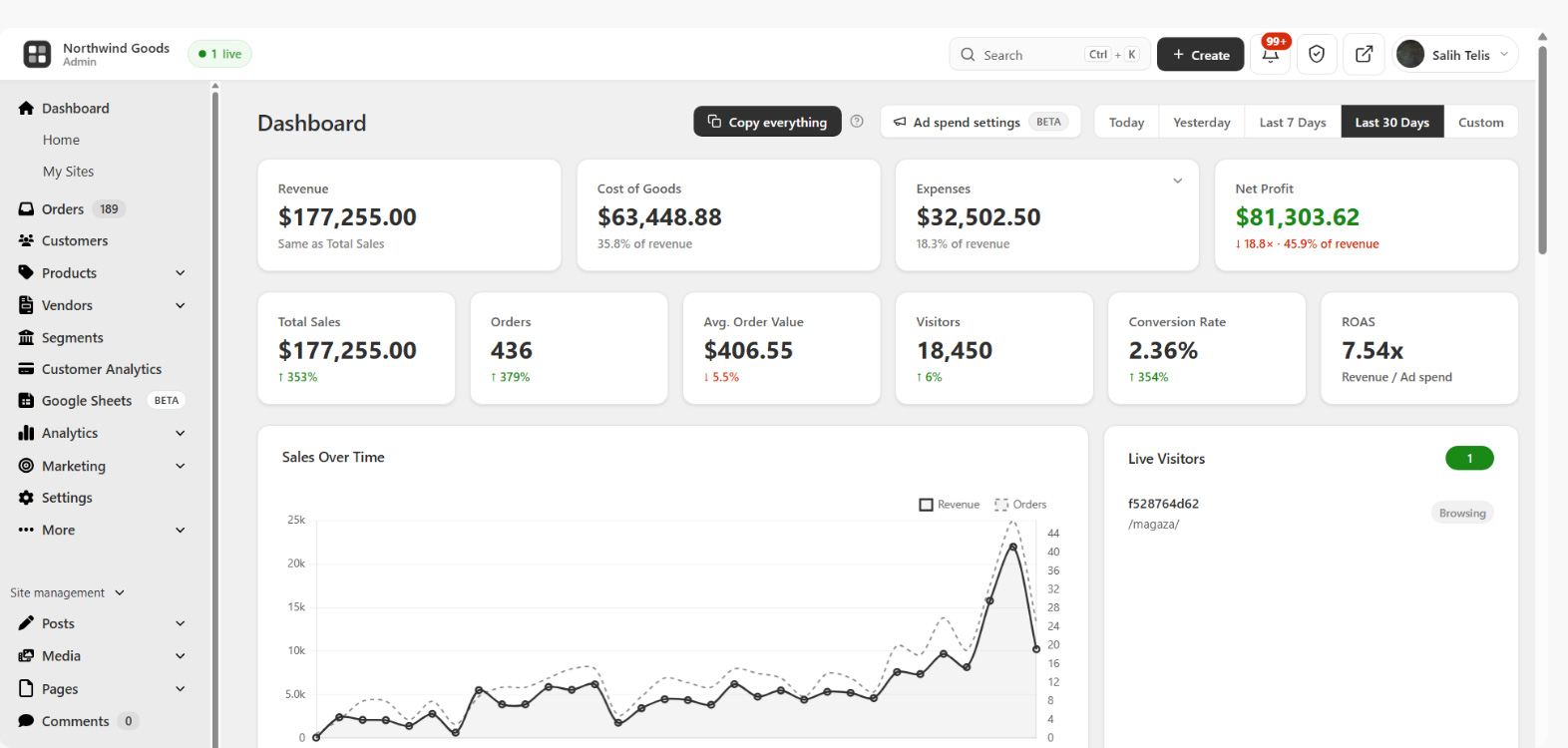This screenshot has height=748, width=1568.
Task: Click the Create button
Action: 1201,55
